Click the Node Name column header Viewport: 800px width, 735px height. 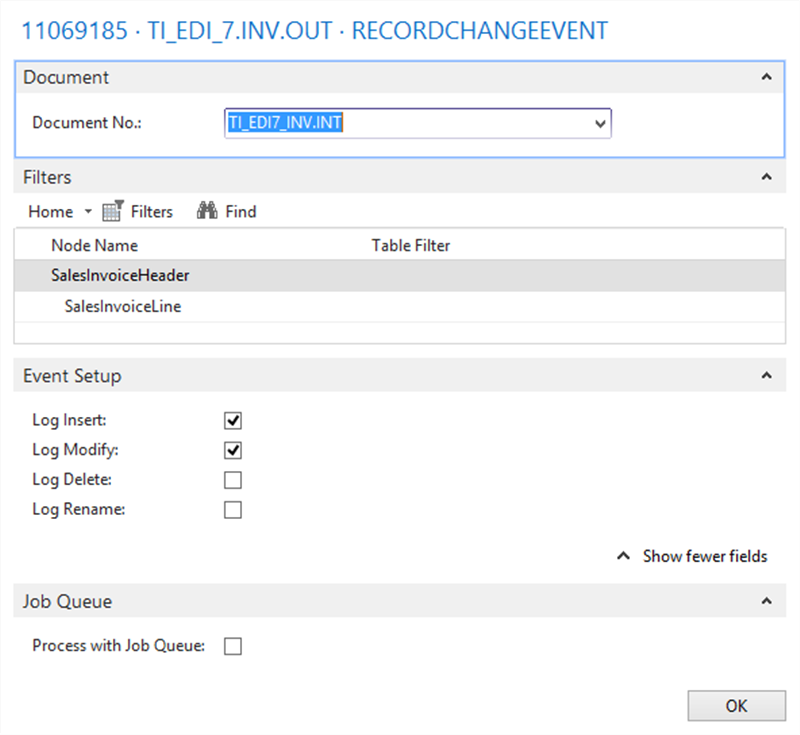(x=94, y=245)
